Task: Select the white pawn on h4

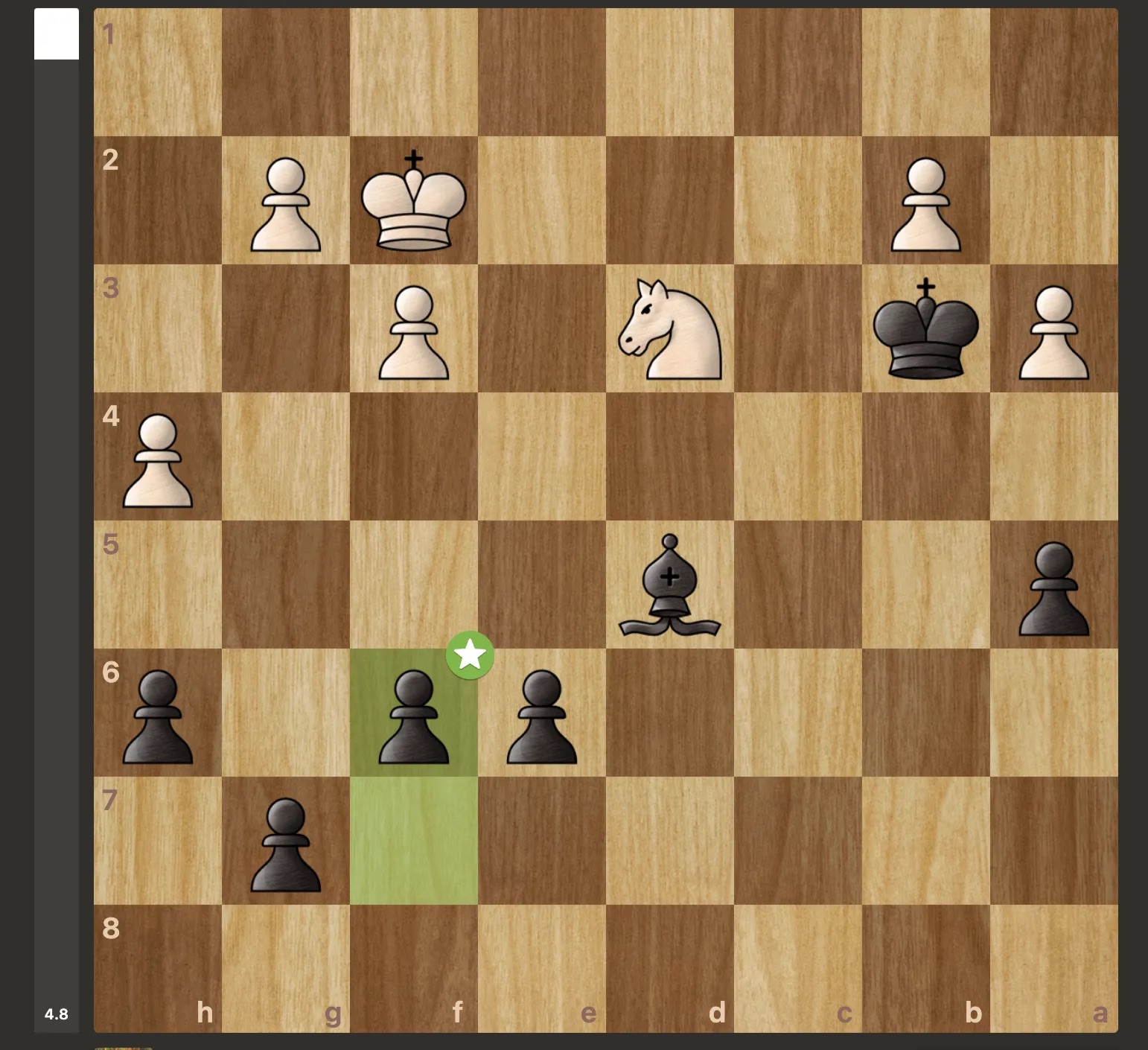Action: point(158,461)
